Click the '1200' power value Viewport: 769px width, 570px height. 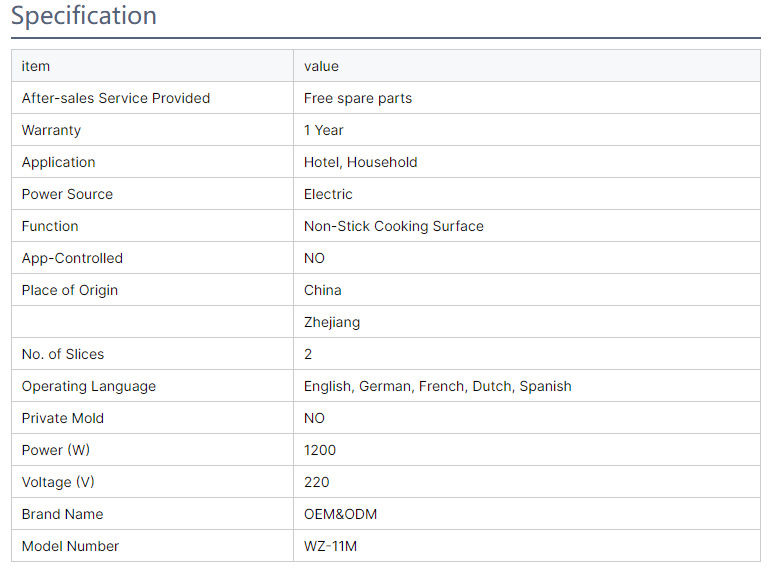tap(320, 450)
